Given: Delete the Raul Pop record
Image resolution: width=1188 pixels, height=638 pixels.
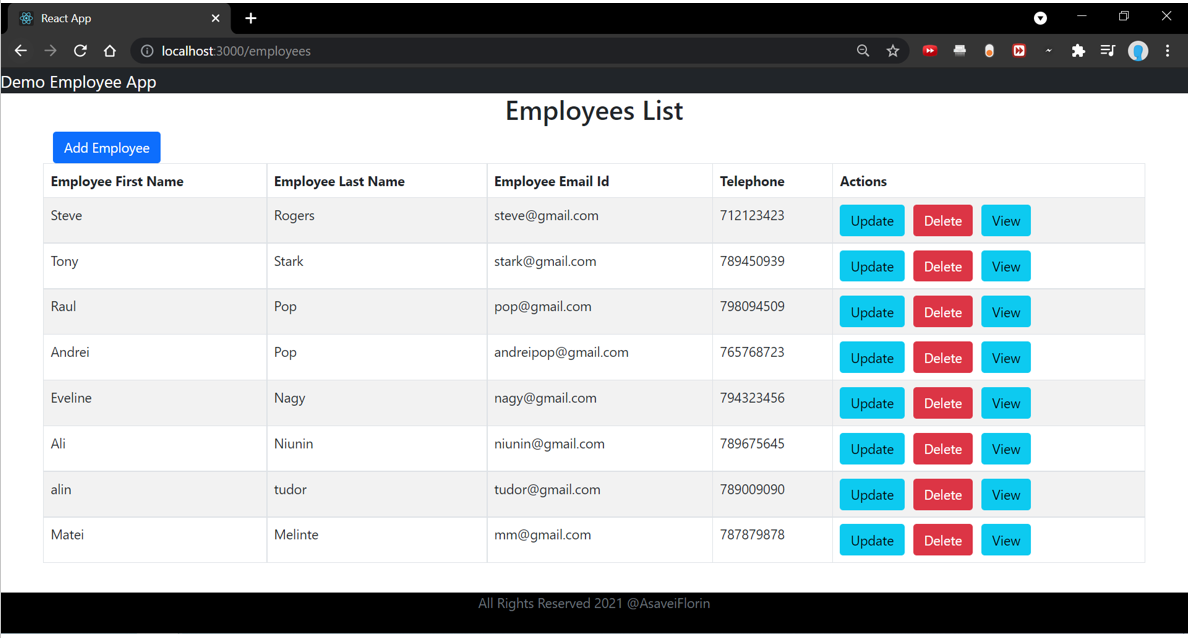Looking at the screenshot, I should coord(943,312).
